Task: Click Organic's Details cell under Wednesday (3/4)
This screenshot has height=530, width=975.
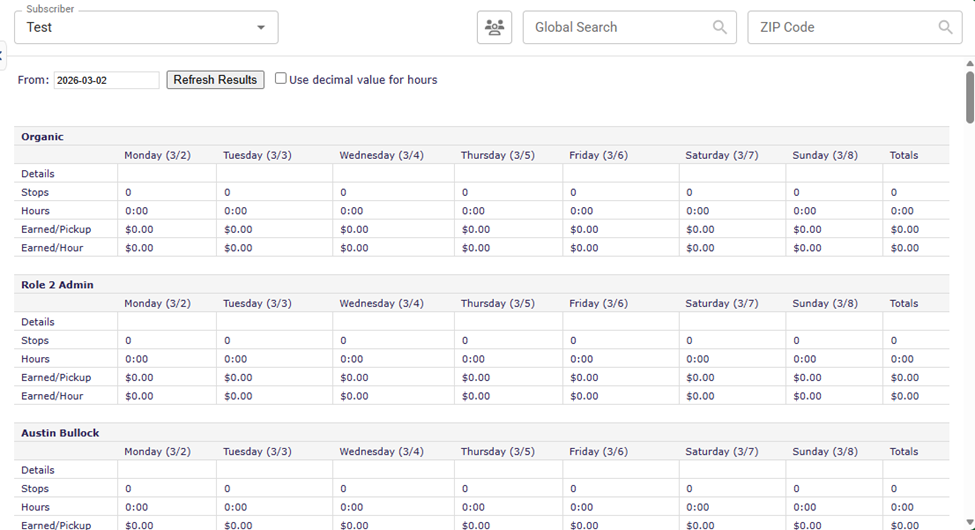Action: tap(393, 174)
